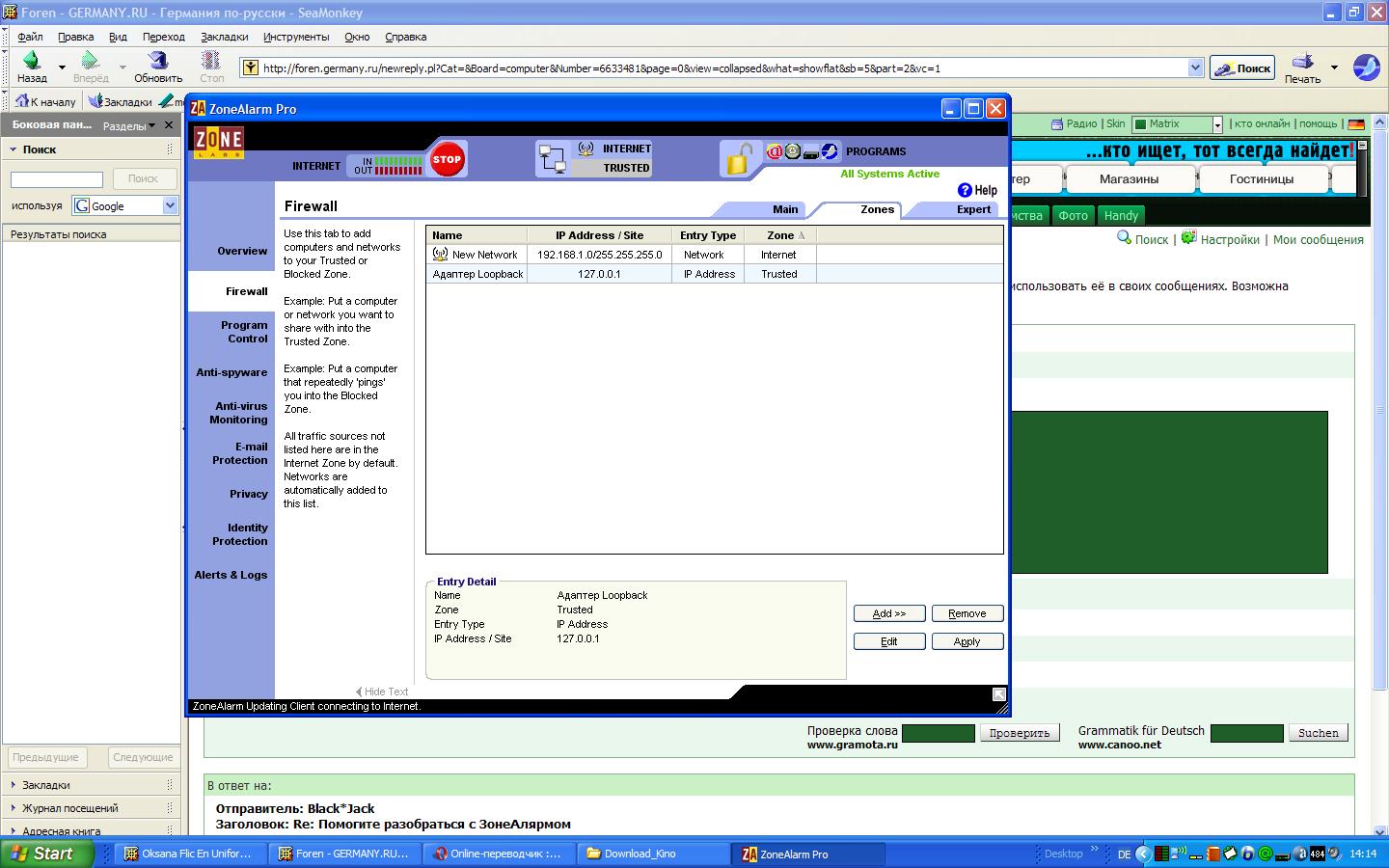1389x868 pixels.
Task: Open Alerts & Logs section
Action: pyautogui.click(x=231, y=575)
